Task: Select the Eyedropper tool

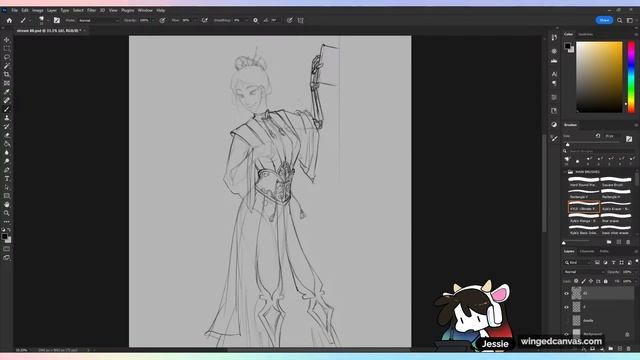Action: click(x=7, y=91)
